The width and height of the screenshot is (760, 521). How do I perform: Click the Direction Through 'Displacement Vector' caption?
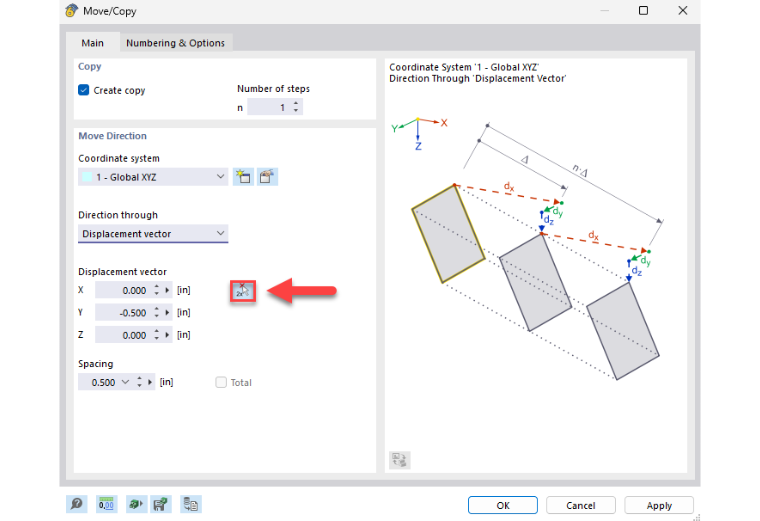477,79
